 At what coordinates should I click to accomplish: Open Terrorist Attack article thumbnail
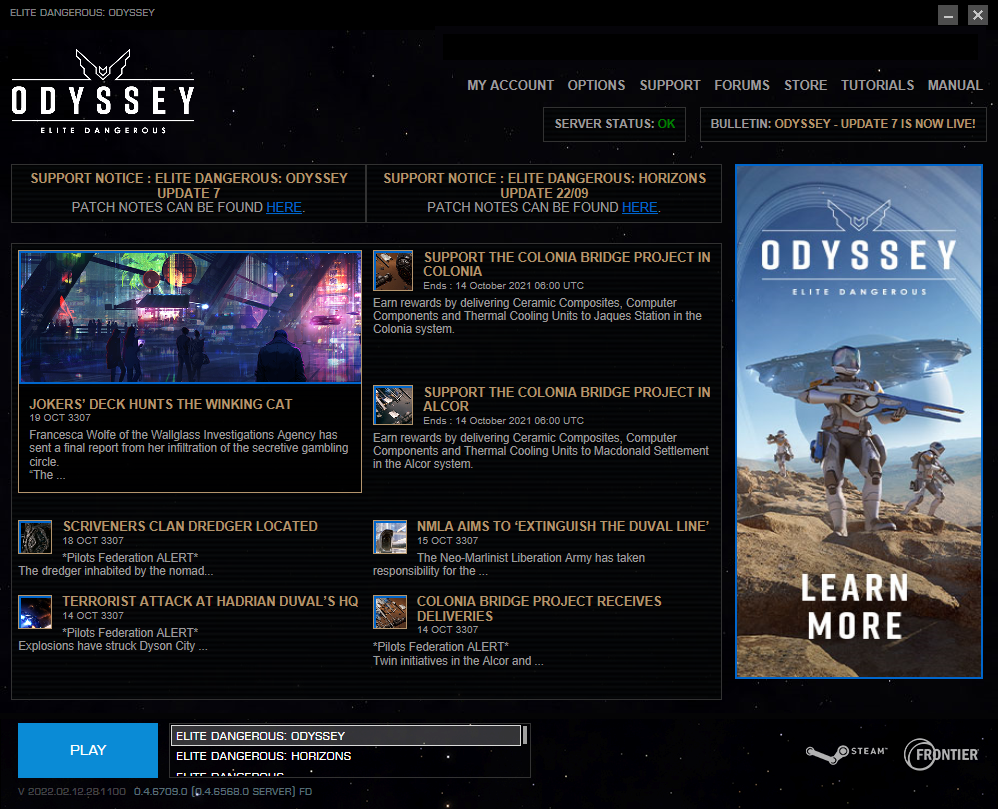[35, 612]
